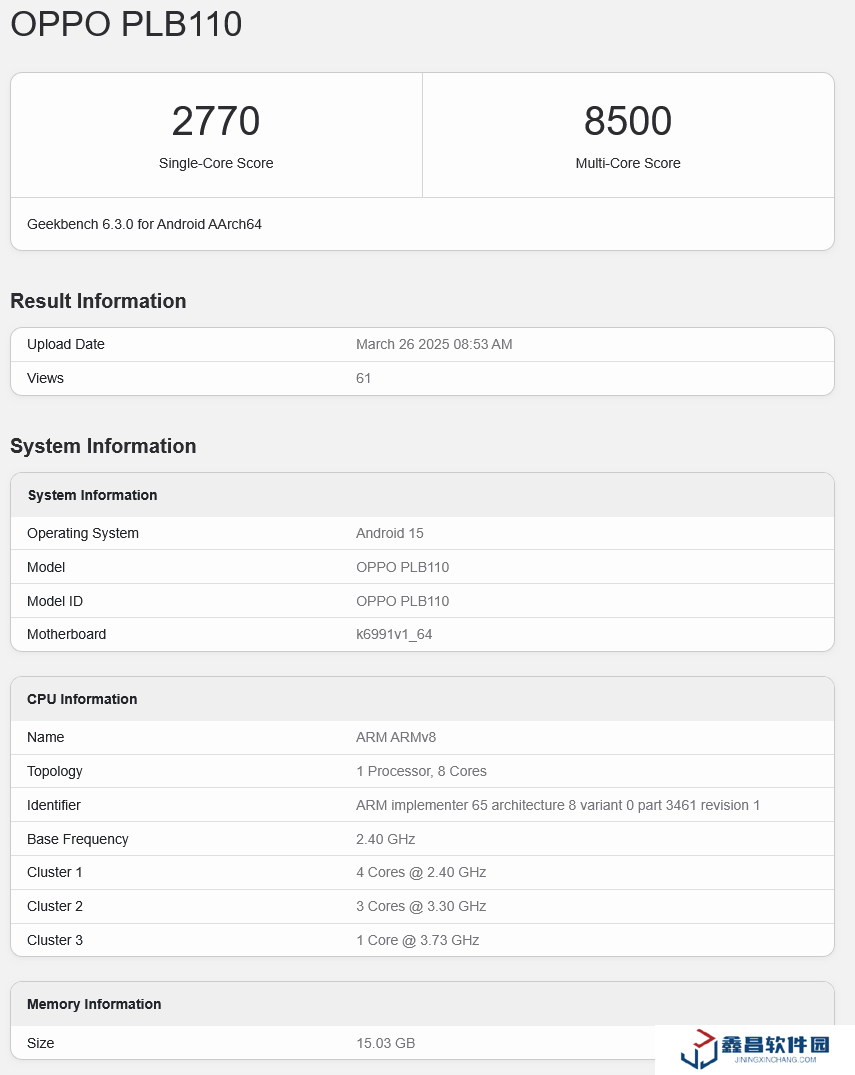855x1075 pixels.
Task: Click the watermark logo icon at bottom right
Action: click(x=699, y=1049)
